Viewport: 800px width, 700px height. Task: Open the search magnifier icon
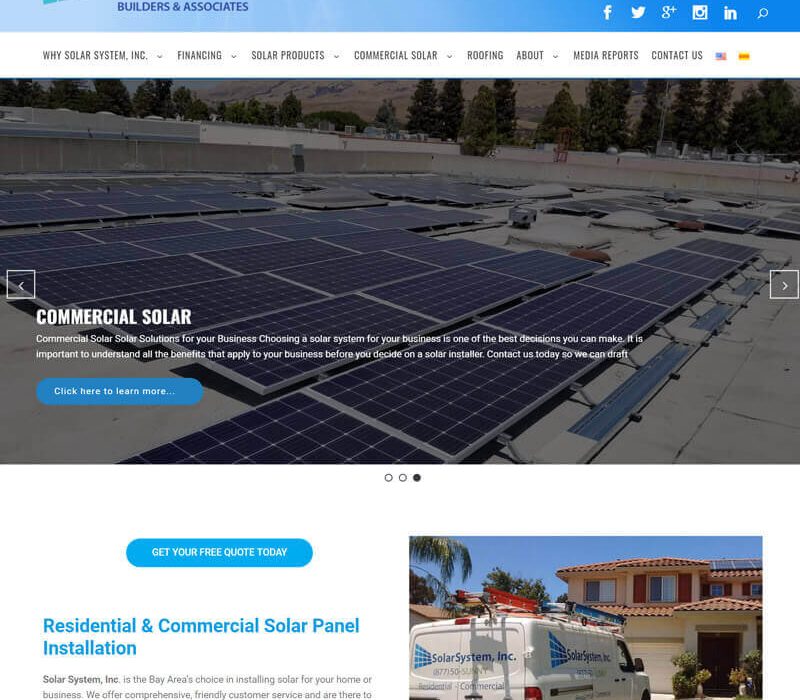(763, 13)
